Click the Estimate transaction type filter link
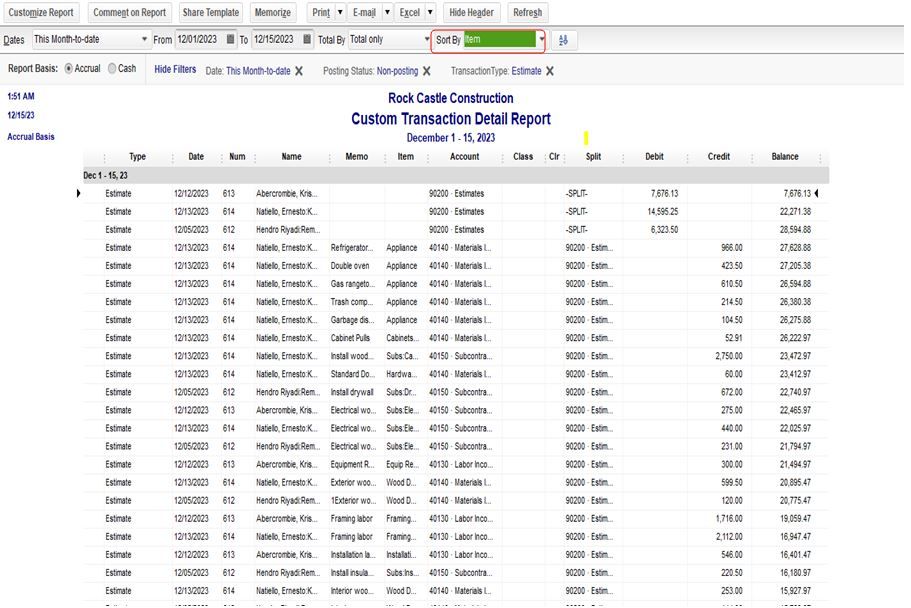 [x=526, y=71]
